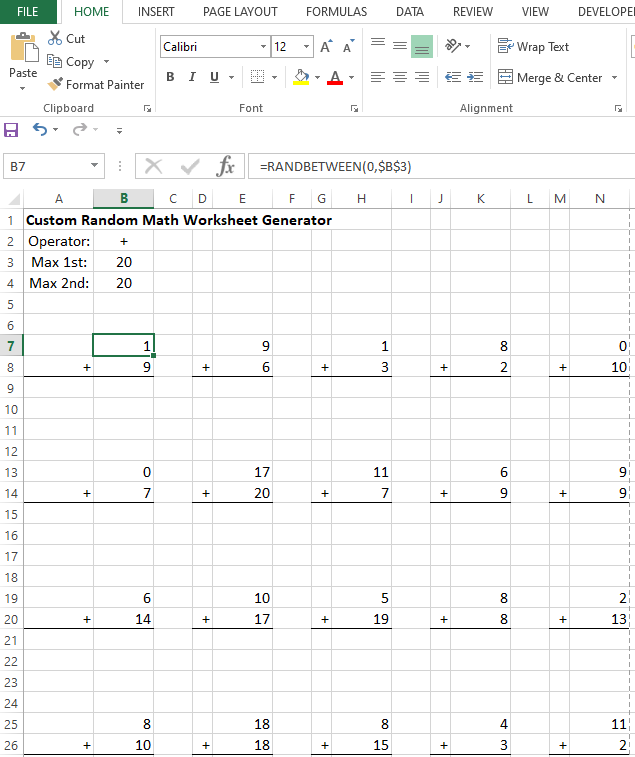Click the Center align icon

pyautogui.click(x=399, y=77)
